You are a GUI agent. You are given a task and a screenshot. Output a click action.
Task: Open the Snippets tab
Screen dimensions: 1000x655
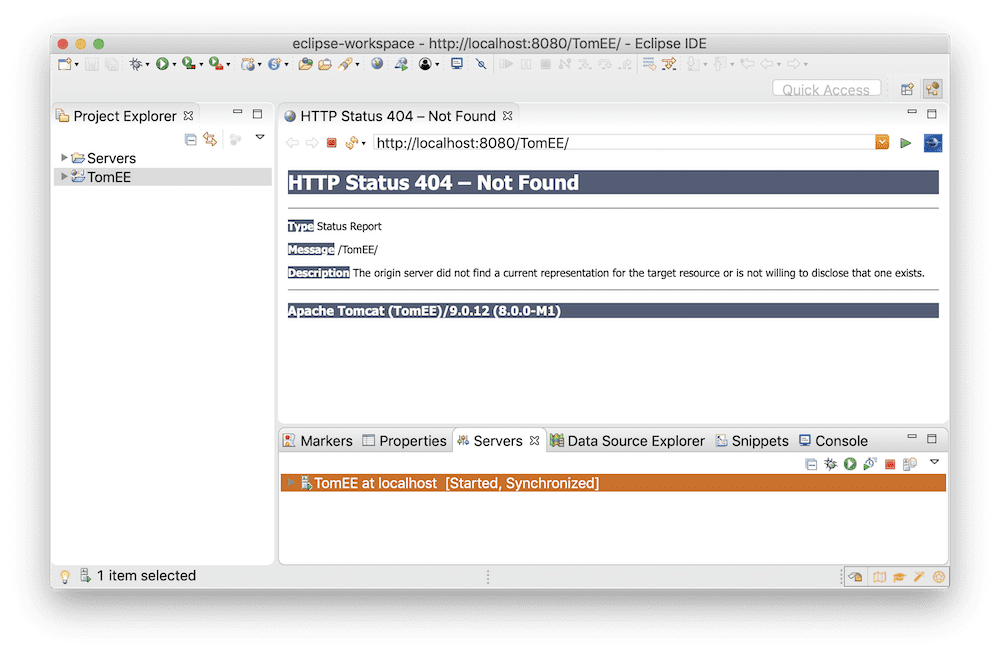752,441
